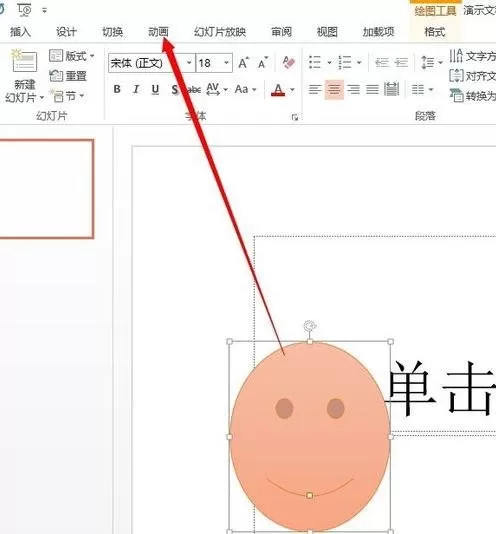Increase the list indent level
496x534 pixels.
coord(401,63)
